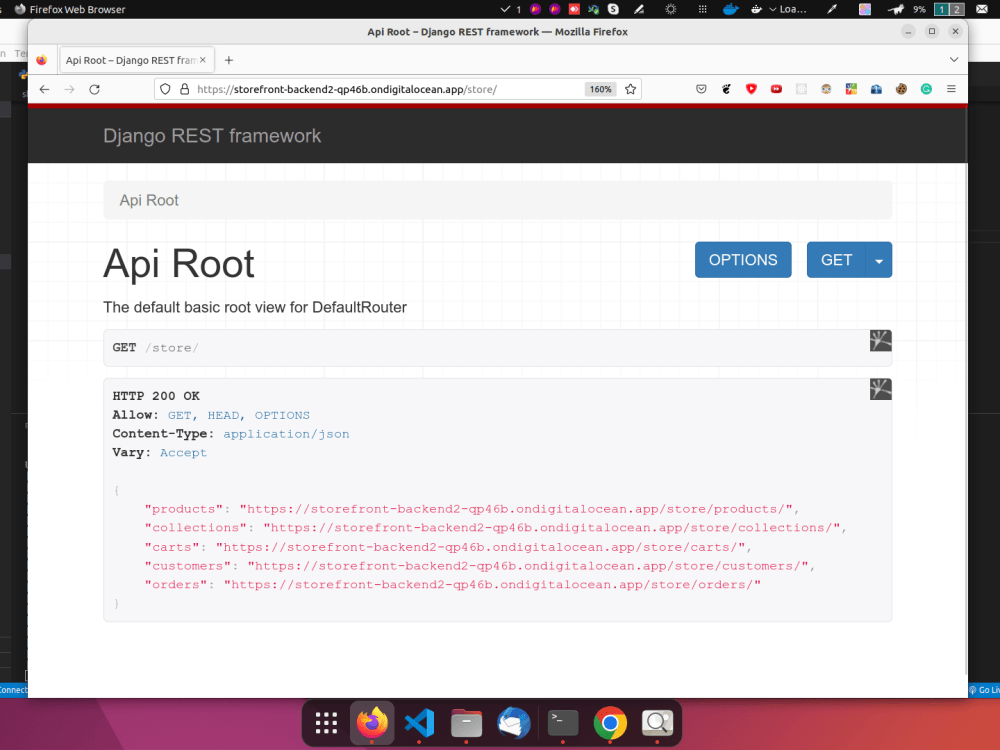
Task: Click the 'HTTP 200 OK' status text
Action: 156,395
